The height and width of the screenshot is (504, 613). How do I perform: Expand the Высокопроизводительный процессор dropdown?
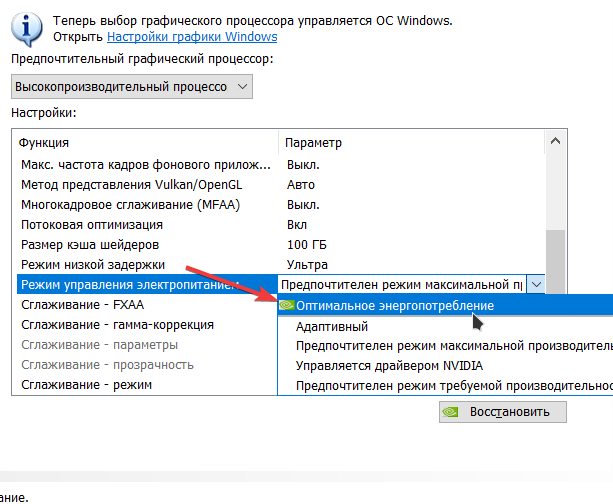click(x=243, y=87)
